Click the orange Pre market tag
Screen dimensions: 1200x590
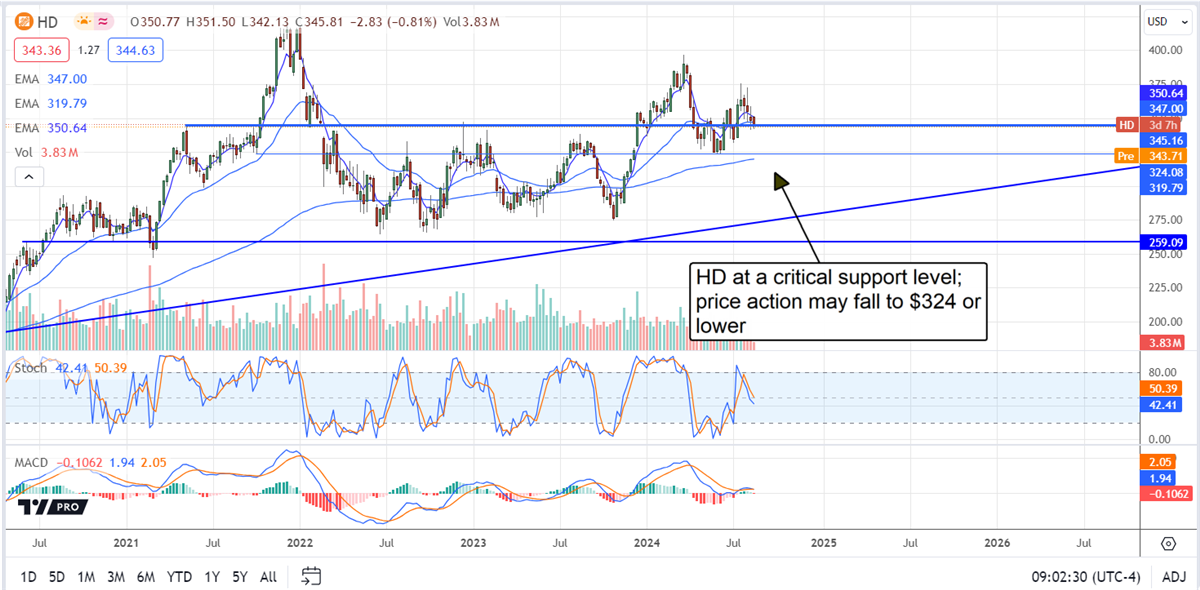[1126, 156]
